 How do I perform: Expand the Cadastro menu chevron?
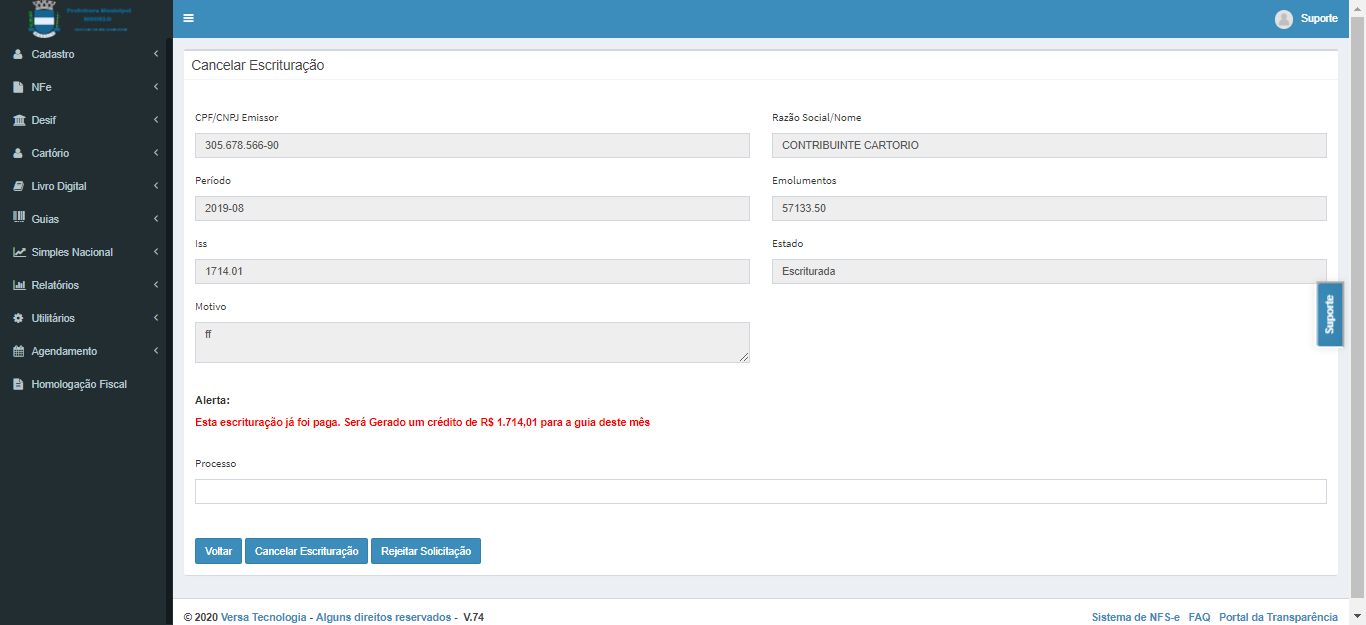(156, 54)
